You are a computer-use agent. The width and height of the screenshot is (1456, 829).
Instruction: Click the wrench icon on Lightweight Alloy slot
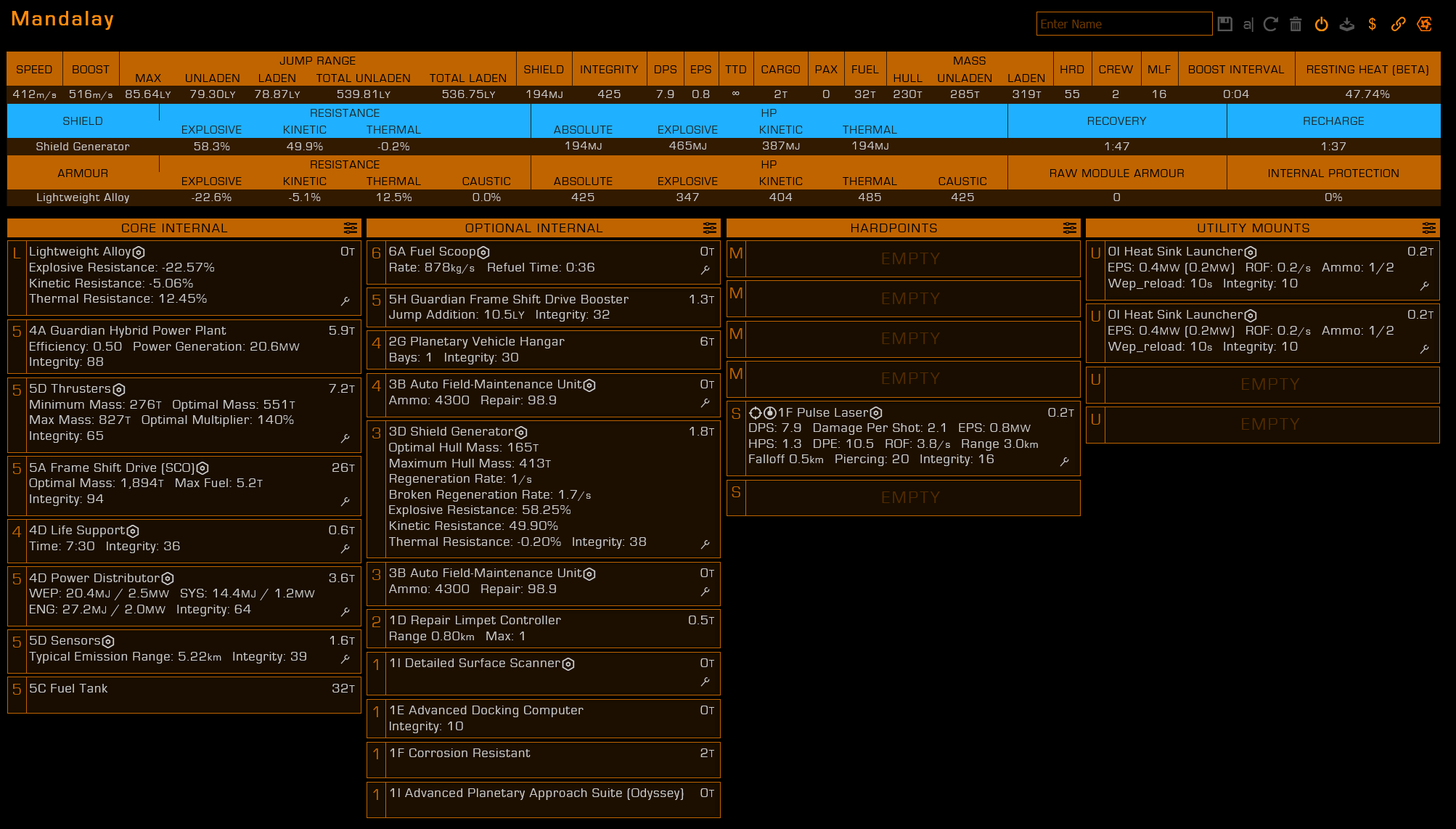[x=345, y=301]
